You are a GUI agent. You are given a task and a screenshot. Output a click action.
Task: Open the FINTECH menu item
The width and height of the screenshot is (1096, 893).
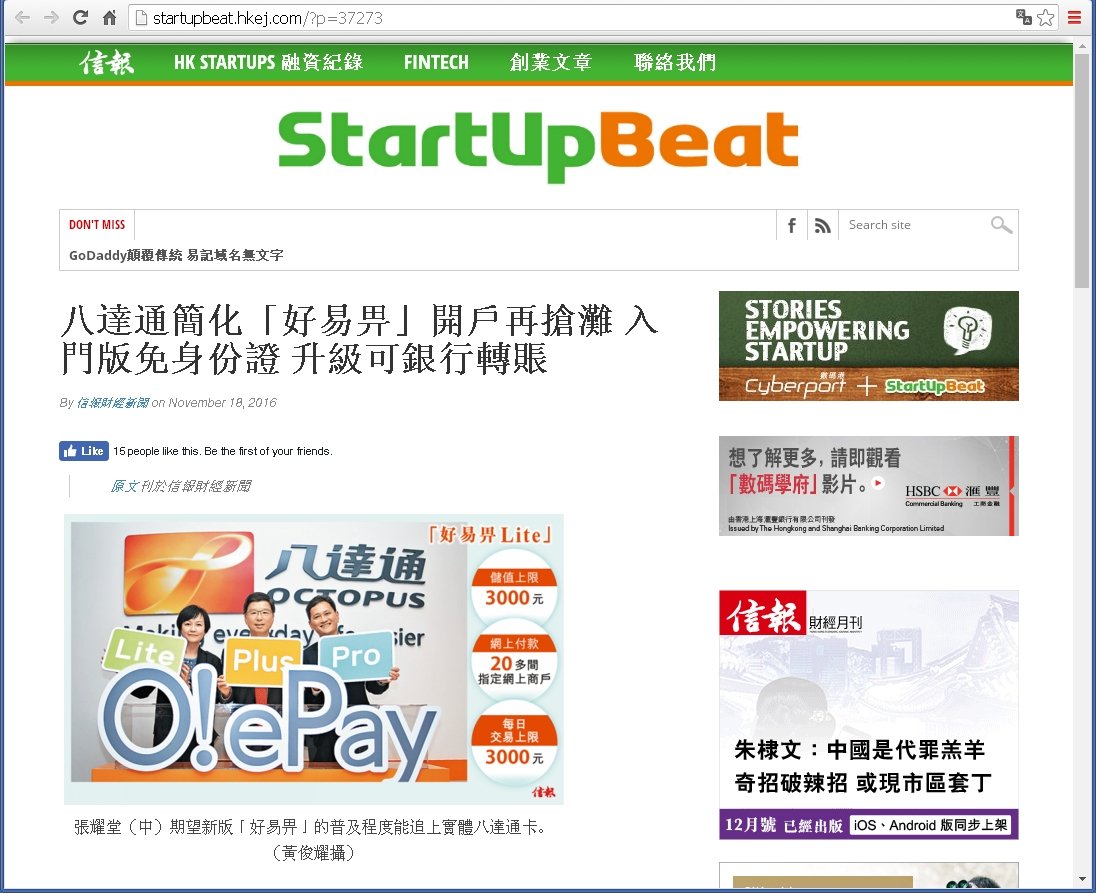(436, 63)
